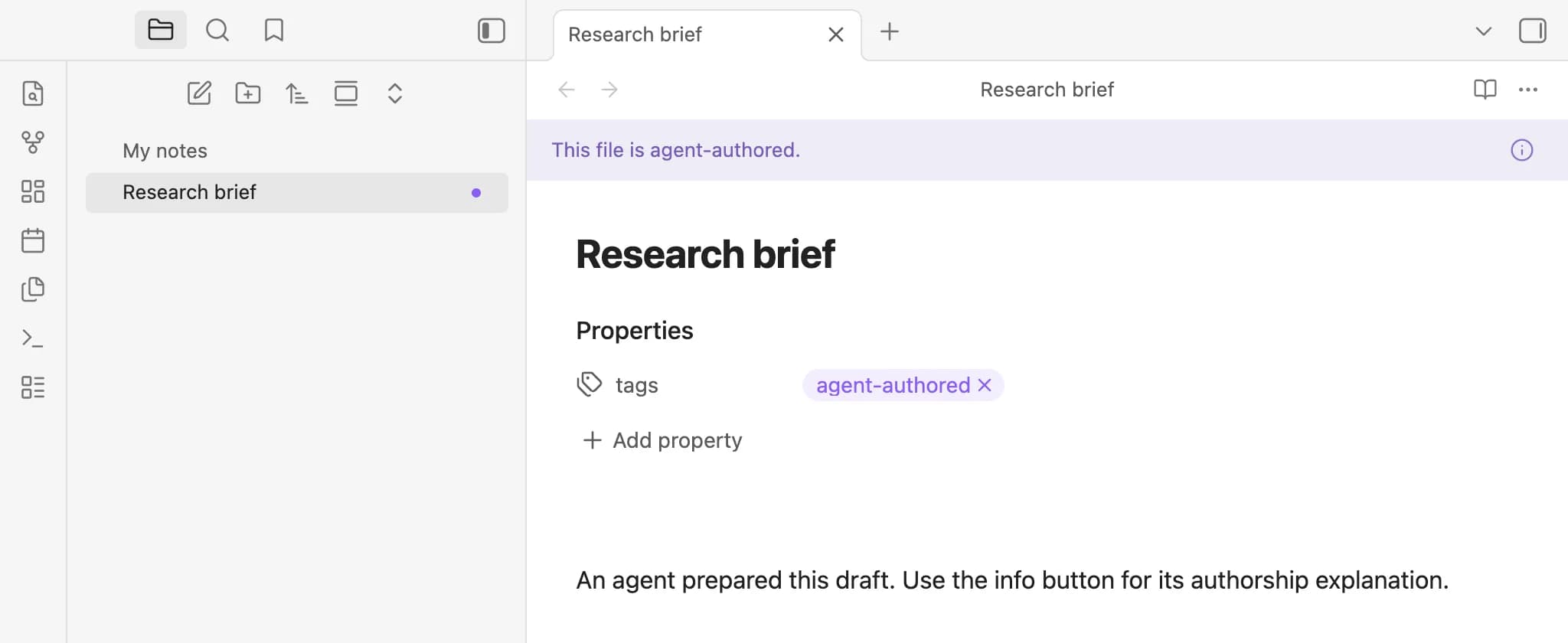Remove the agent-authored tag
Image resolution: width=1568 pixels, height=643 pixels.
(x=985, y=385)
